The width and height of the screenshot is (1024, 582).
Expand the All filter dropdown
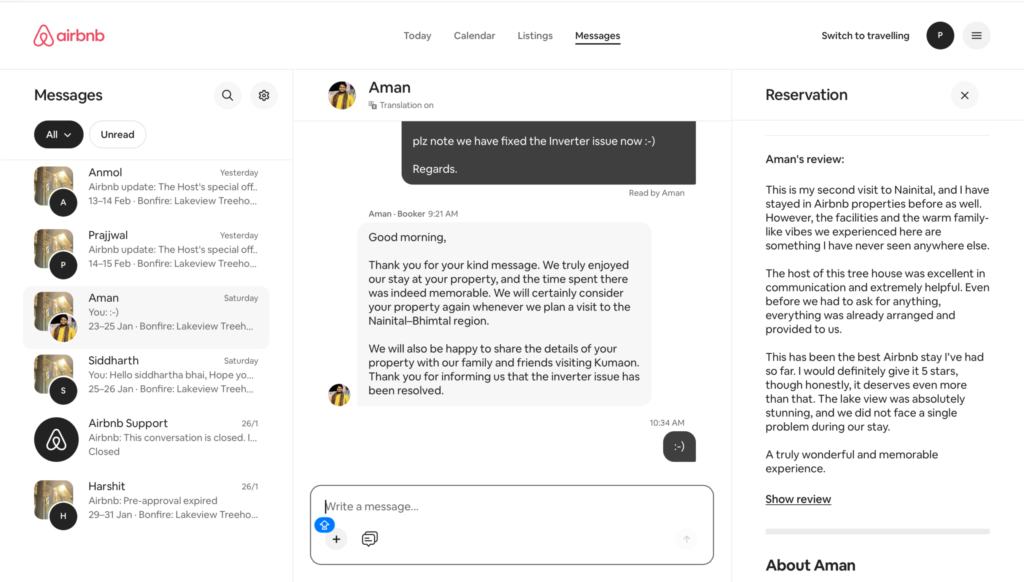(x=58, y=134)
